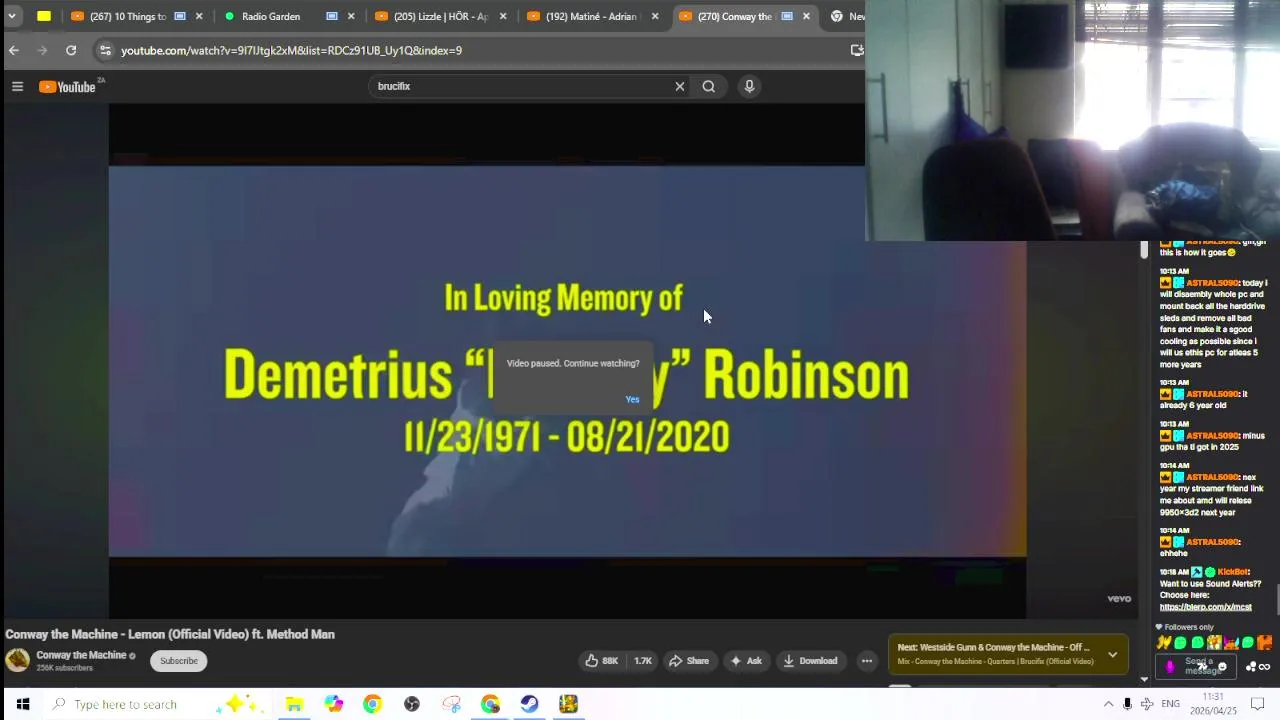
Task: Click the KickBot username in chat
Action: [x=1232, y=572]
